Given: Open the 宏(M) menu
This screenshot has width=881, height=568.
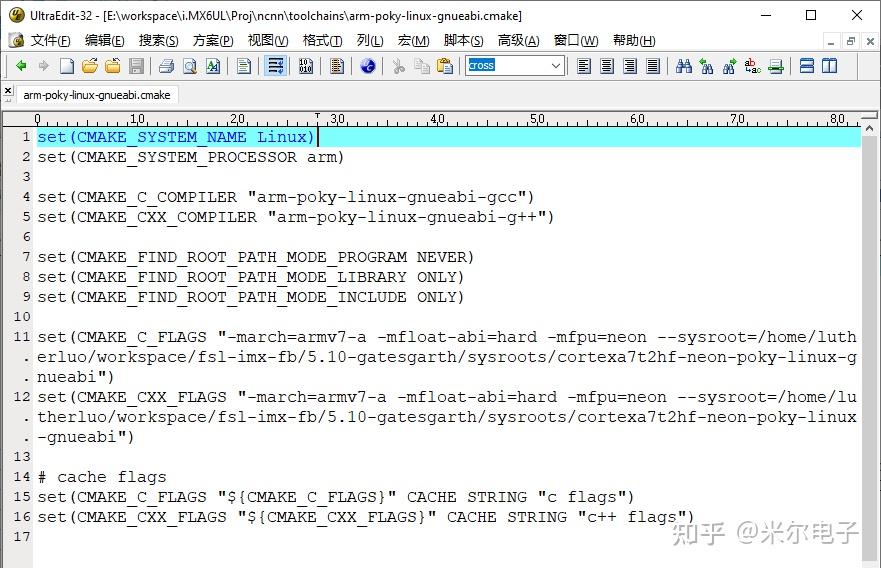Looking at the screenshot, I should point(414,40).
